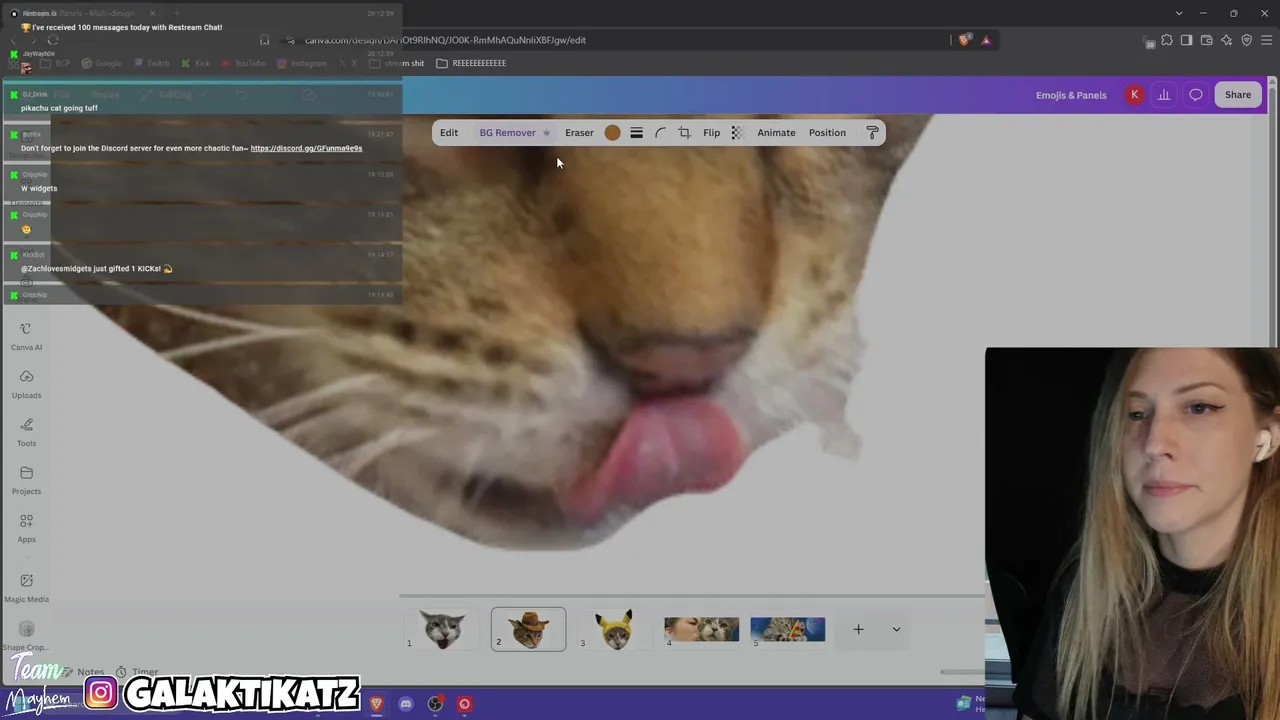Open the Shape Crop sidebar app
Viewport: 1280px width, 720px height.
point(26,636)
